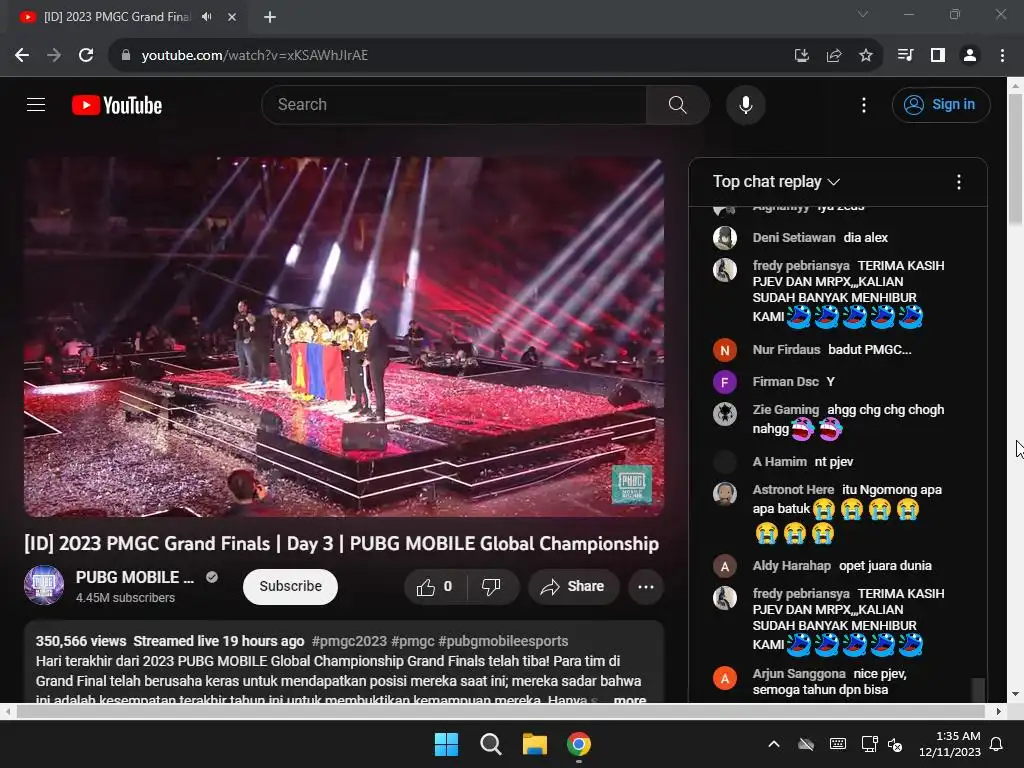This screenshot has height=768, width=1024.
Task: Open the YouTube guide hamburger menu
Action: (x=36, y=104)
